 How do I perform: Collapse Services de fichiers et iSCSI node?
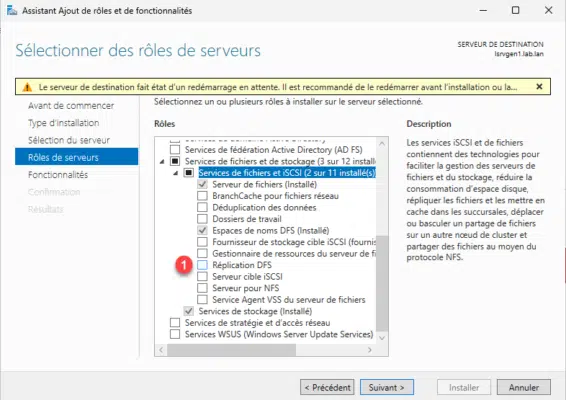[176, 173]
